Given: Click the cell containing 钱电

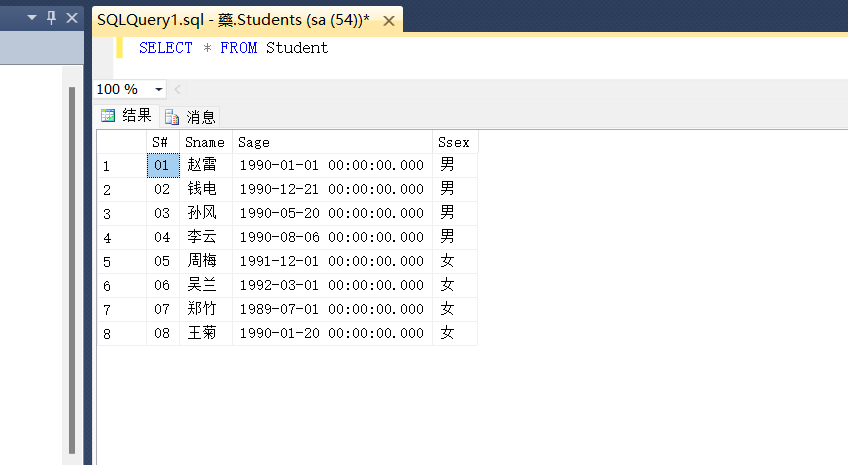Looking at the screenshot, I should 206,189.
